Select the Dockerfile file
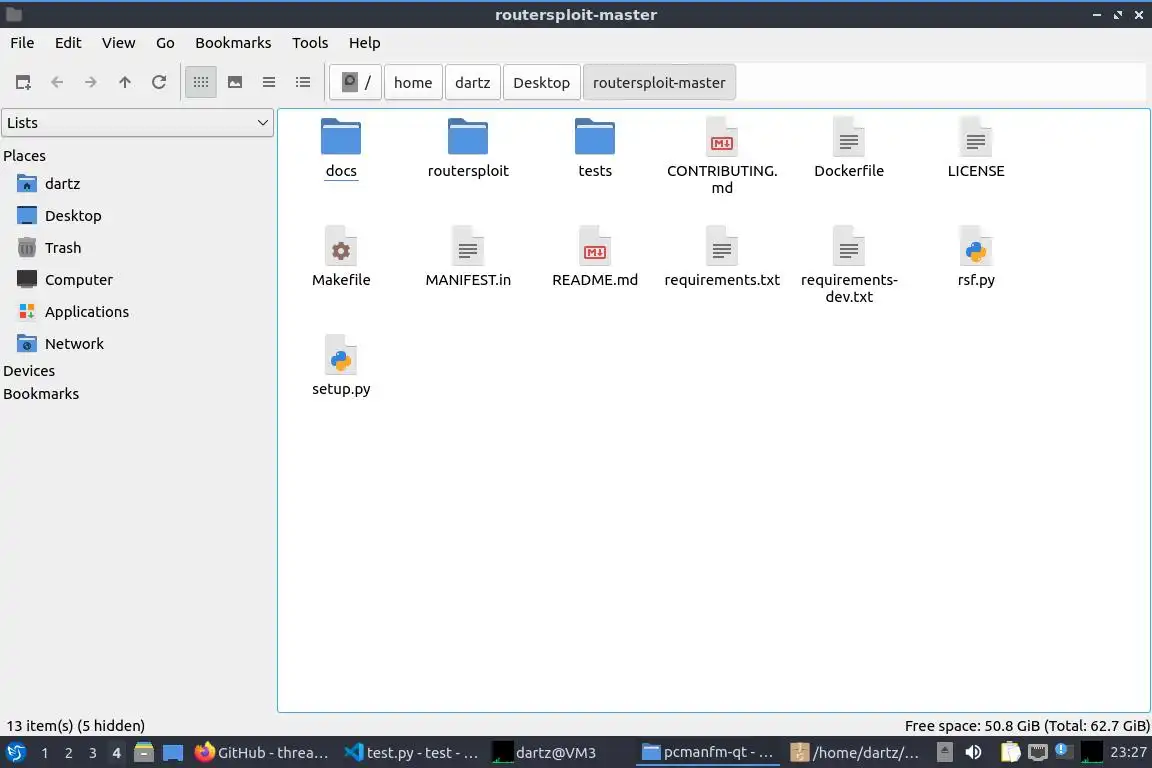 point(849,149)
